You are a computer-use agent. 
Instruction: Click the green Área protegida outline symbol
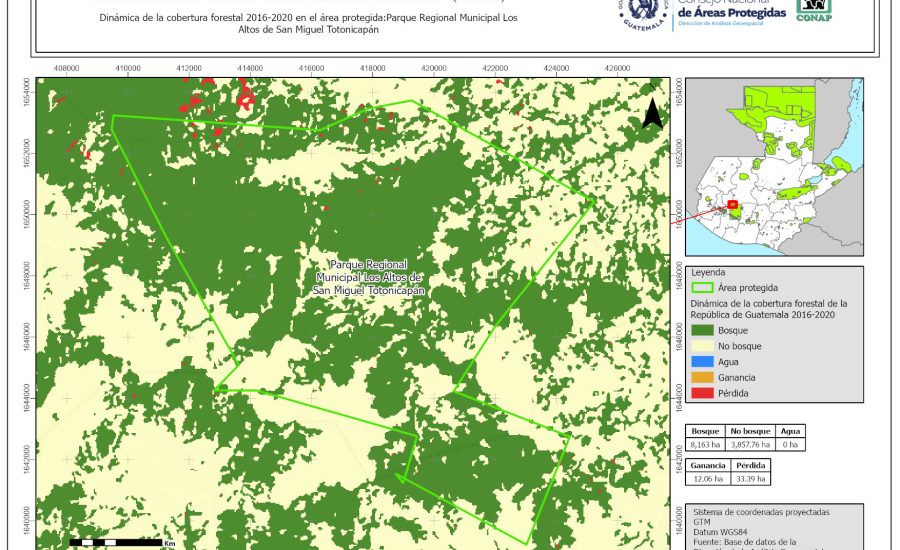[x=702, y=287]
